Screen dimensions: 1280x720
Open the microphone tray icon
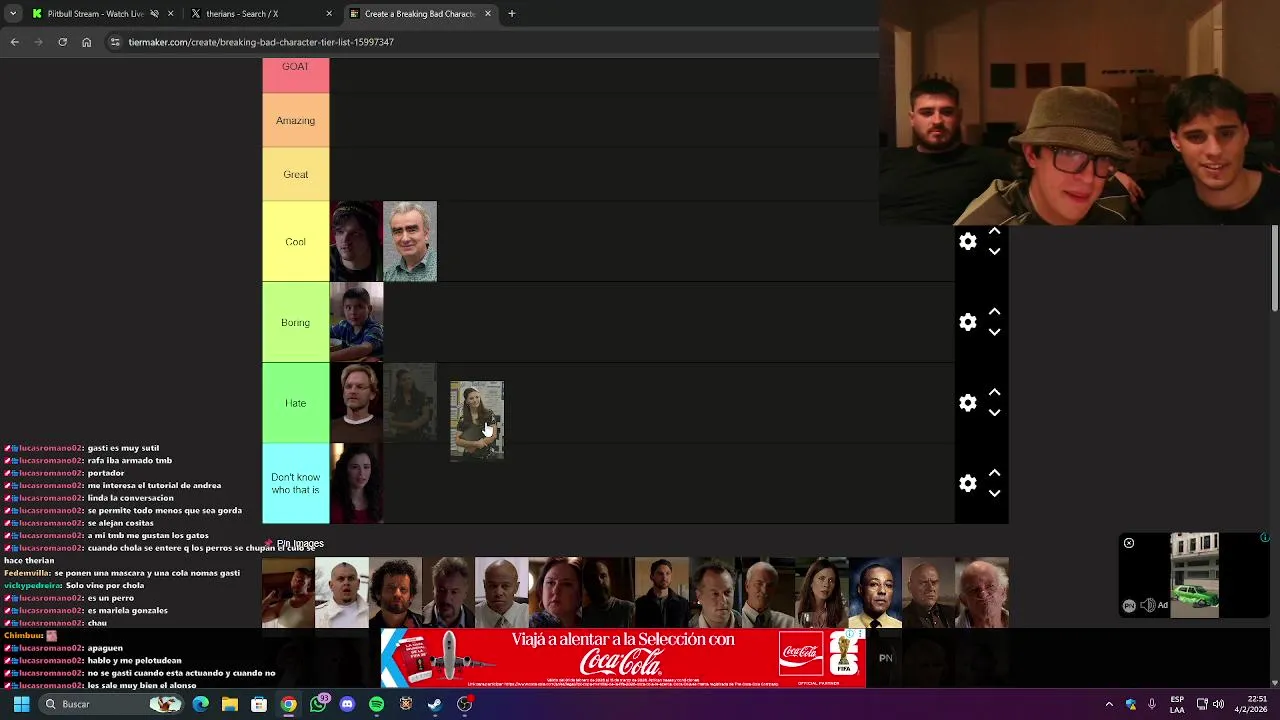[x=1152, y=704]
